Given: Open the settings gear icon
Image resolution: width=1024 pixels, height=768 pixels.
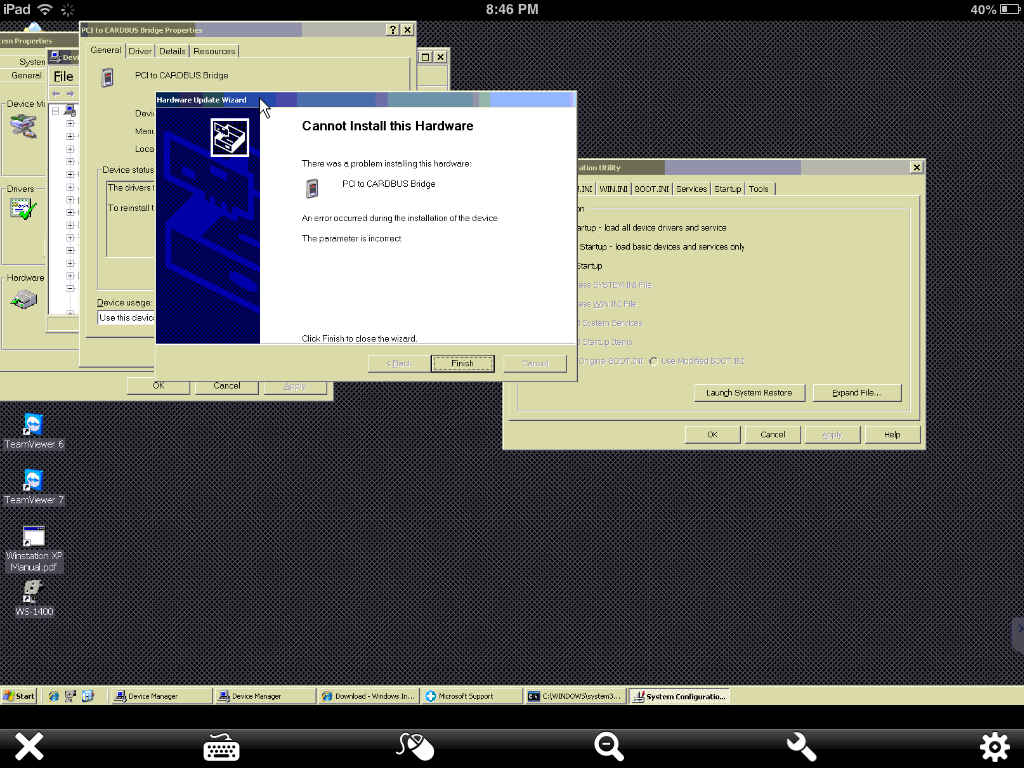Looking at the screenshot, I should (993, 745).
